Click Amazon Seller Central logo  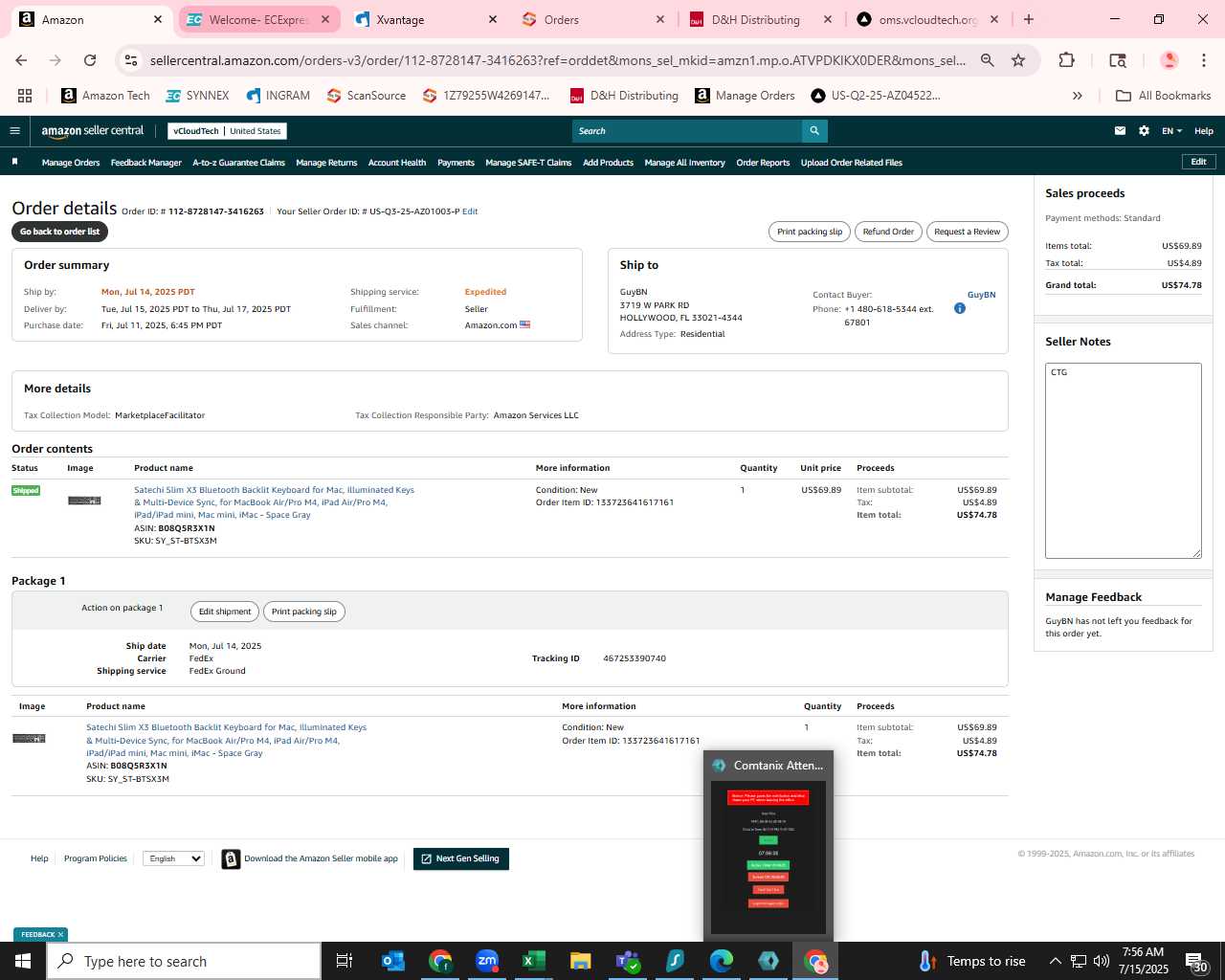click(92, 131)
